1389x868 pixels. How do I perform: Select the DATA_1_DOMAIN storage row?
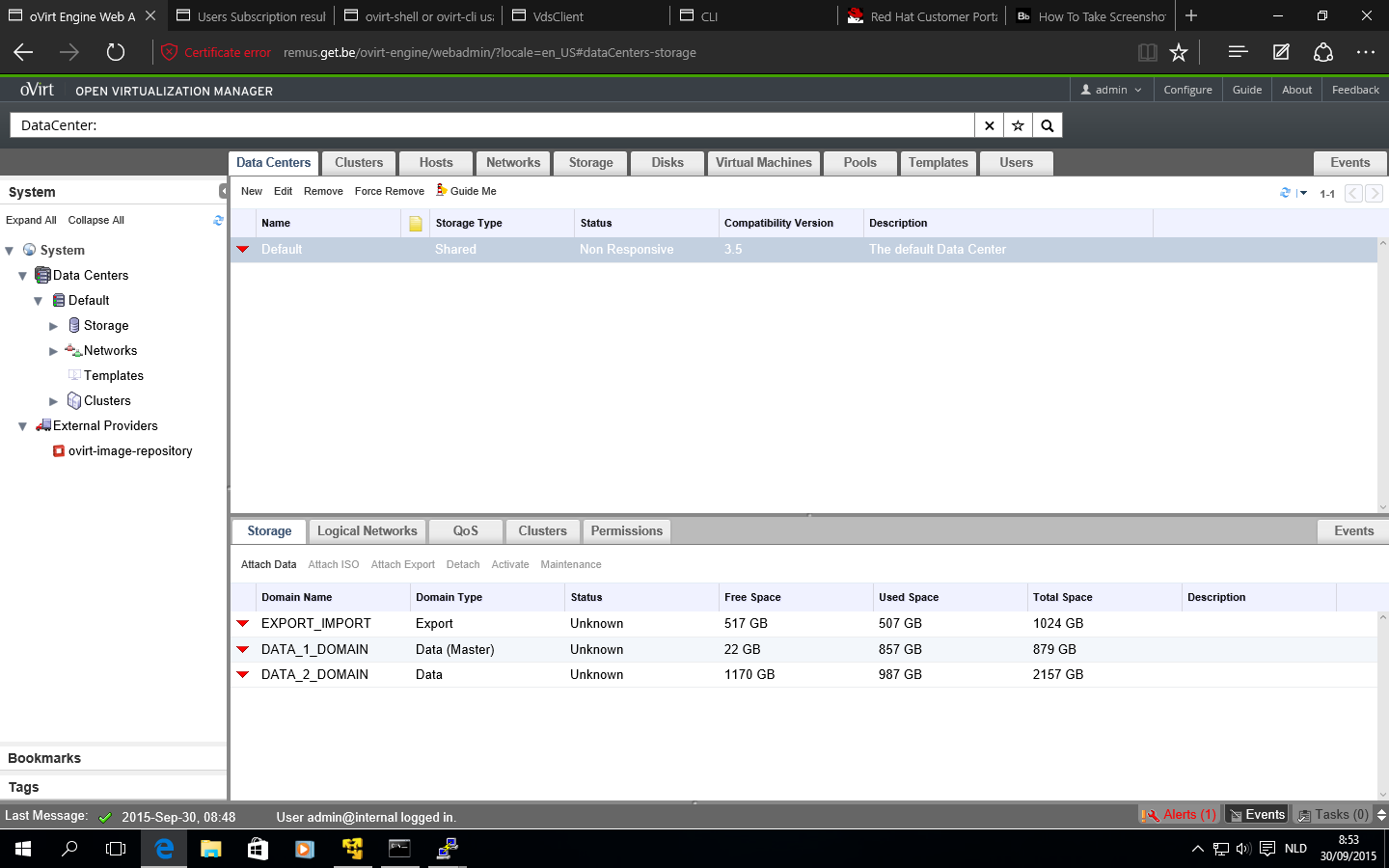point(314,650)
